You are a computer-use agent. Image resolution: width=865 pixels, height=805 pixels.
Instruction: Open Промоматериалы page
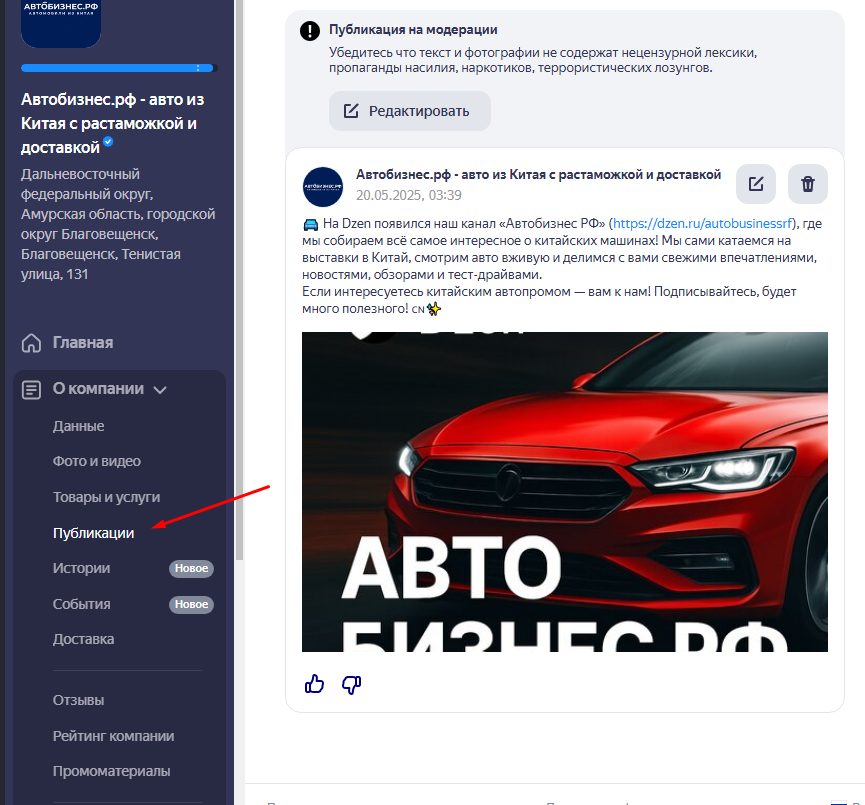pos(111,771)
